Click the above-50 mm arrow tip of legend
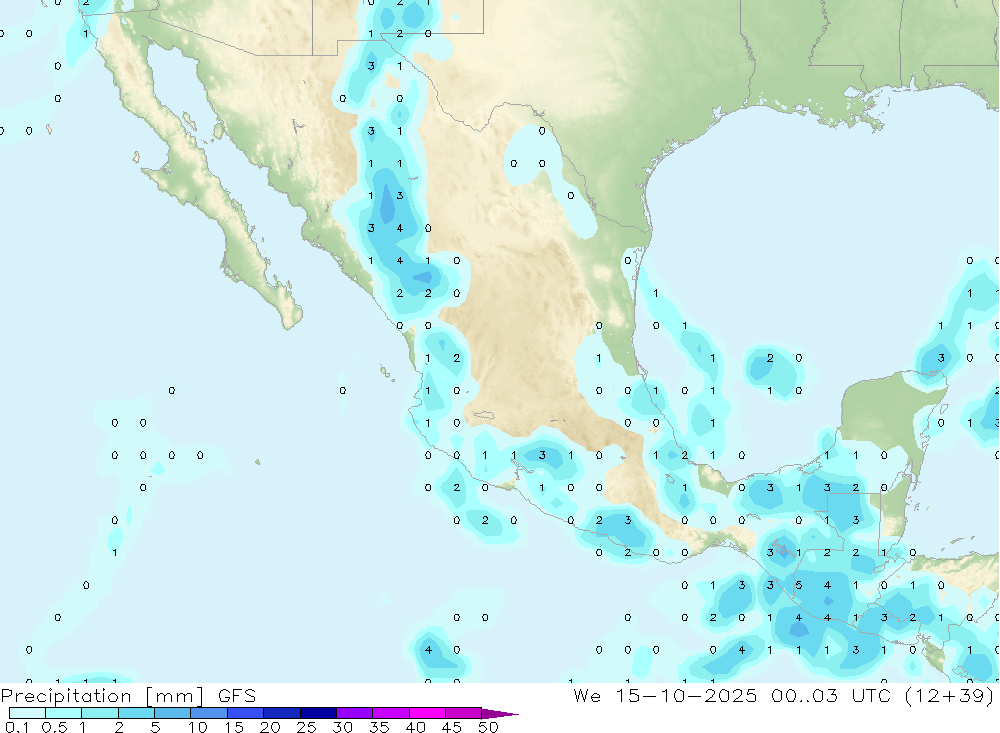Image resolution: width=1000 pixels, height=733 pixels. click(x=500, y=714)
